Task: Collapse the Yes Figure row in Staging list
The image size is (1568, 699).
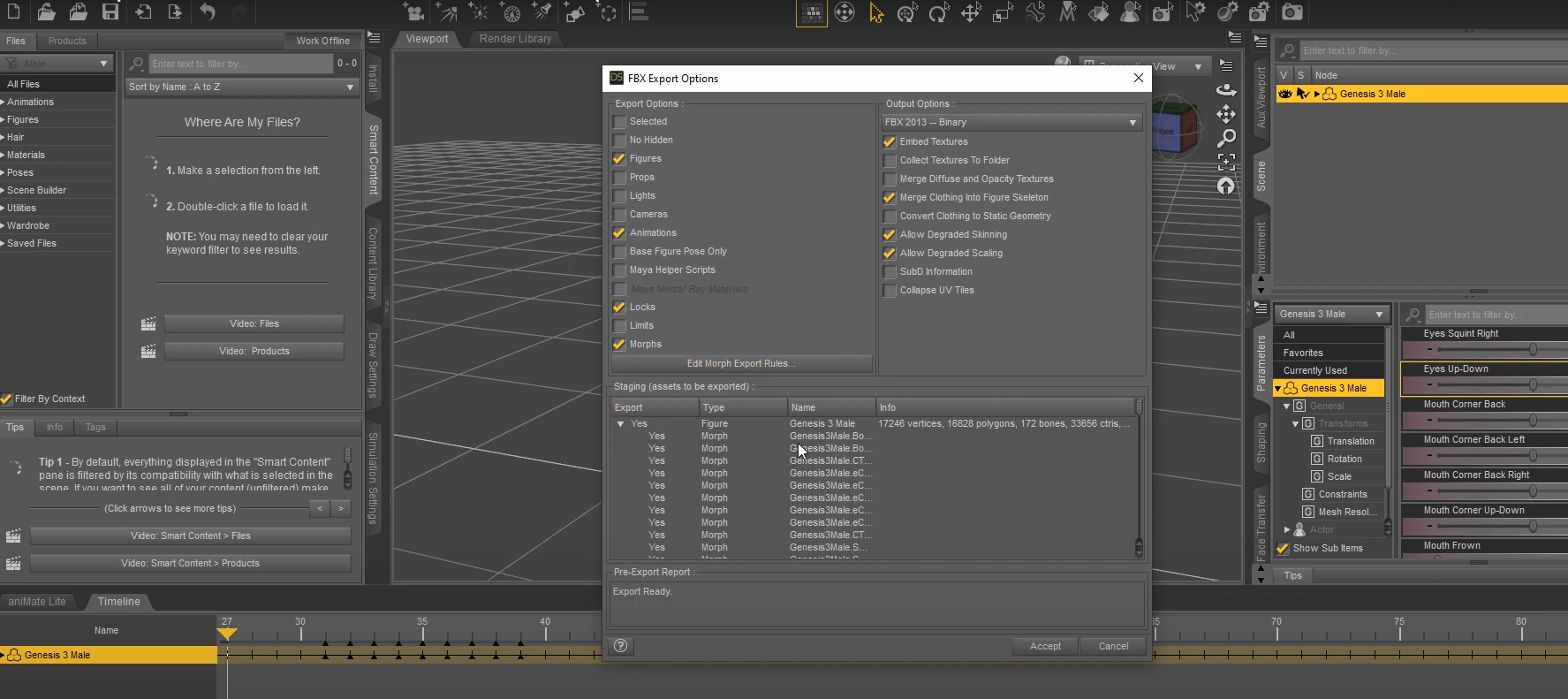Action: 620,424
